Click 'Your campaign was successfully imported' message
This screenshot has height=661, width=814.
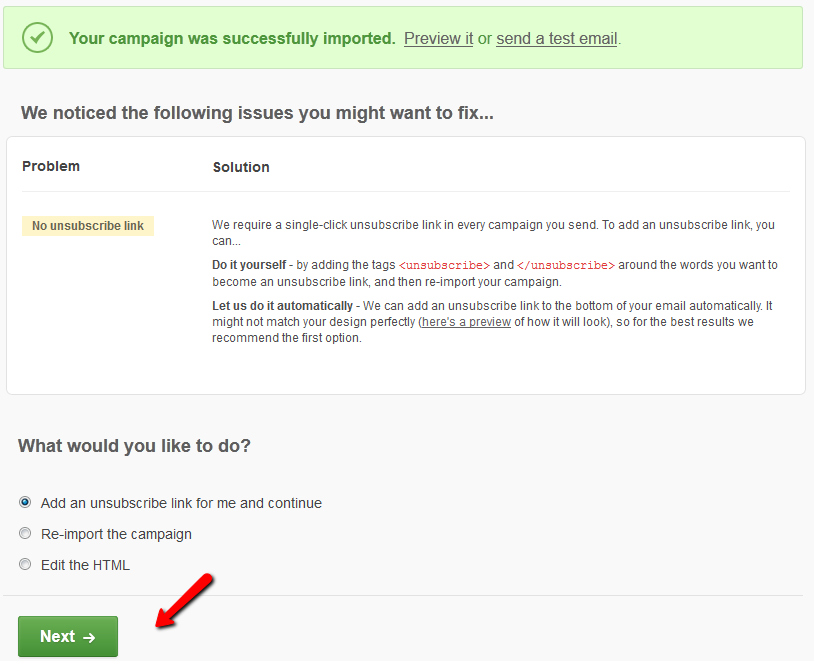coord(232,38)
